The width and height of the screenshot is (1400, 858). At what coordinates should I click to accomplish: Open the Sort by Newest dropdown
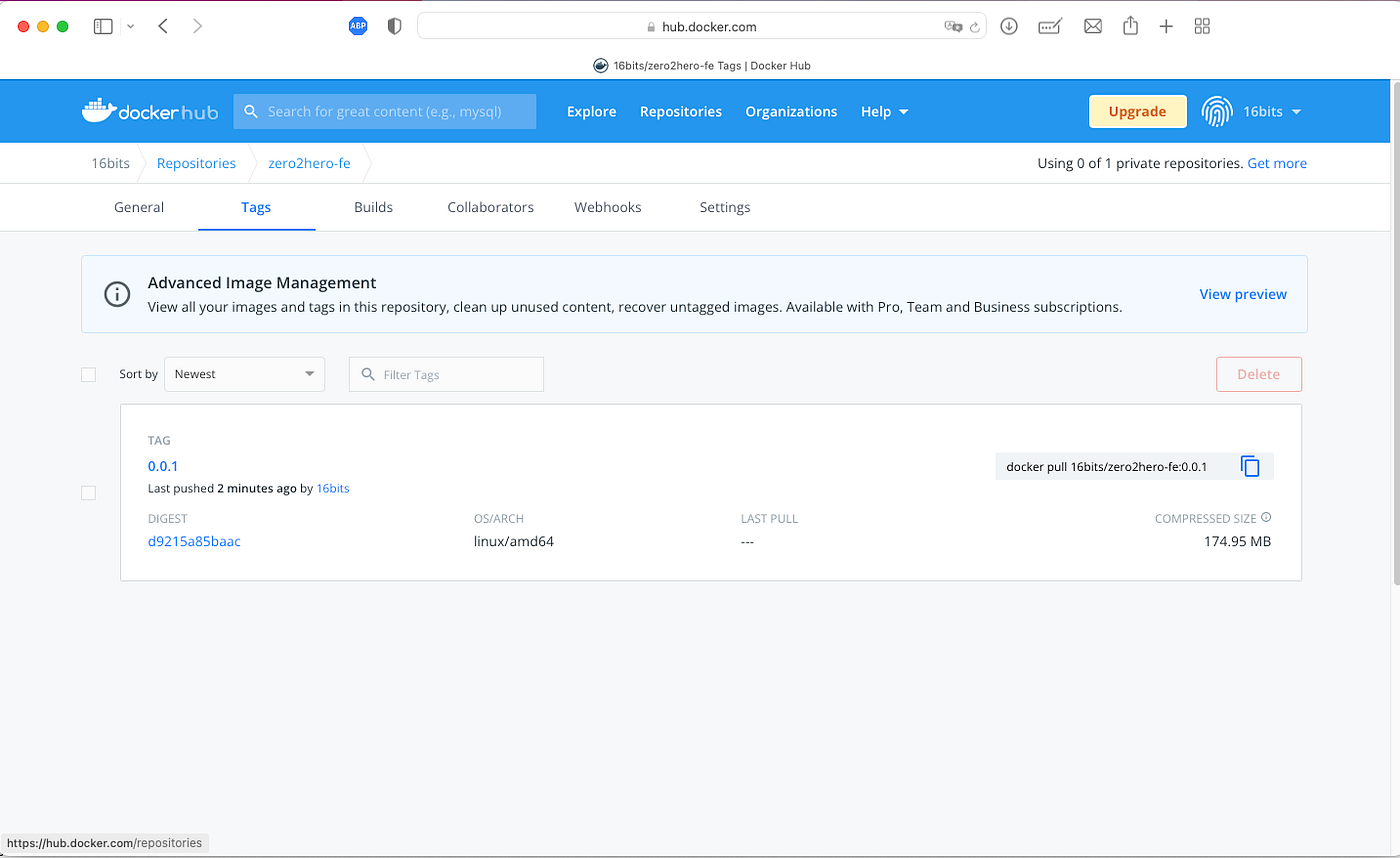click(244, 374)
